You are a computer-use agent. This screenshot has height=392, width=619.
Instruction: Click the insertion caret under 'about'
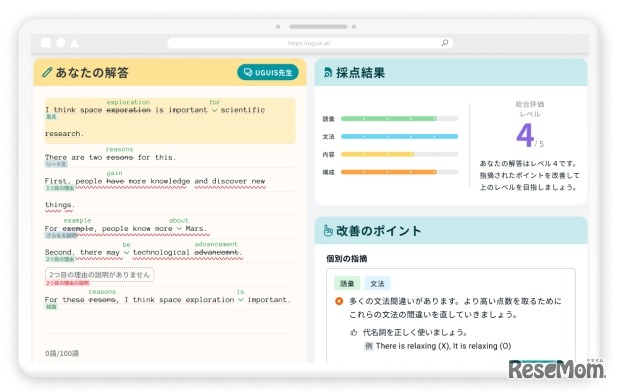179,229
